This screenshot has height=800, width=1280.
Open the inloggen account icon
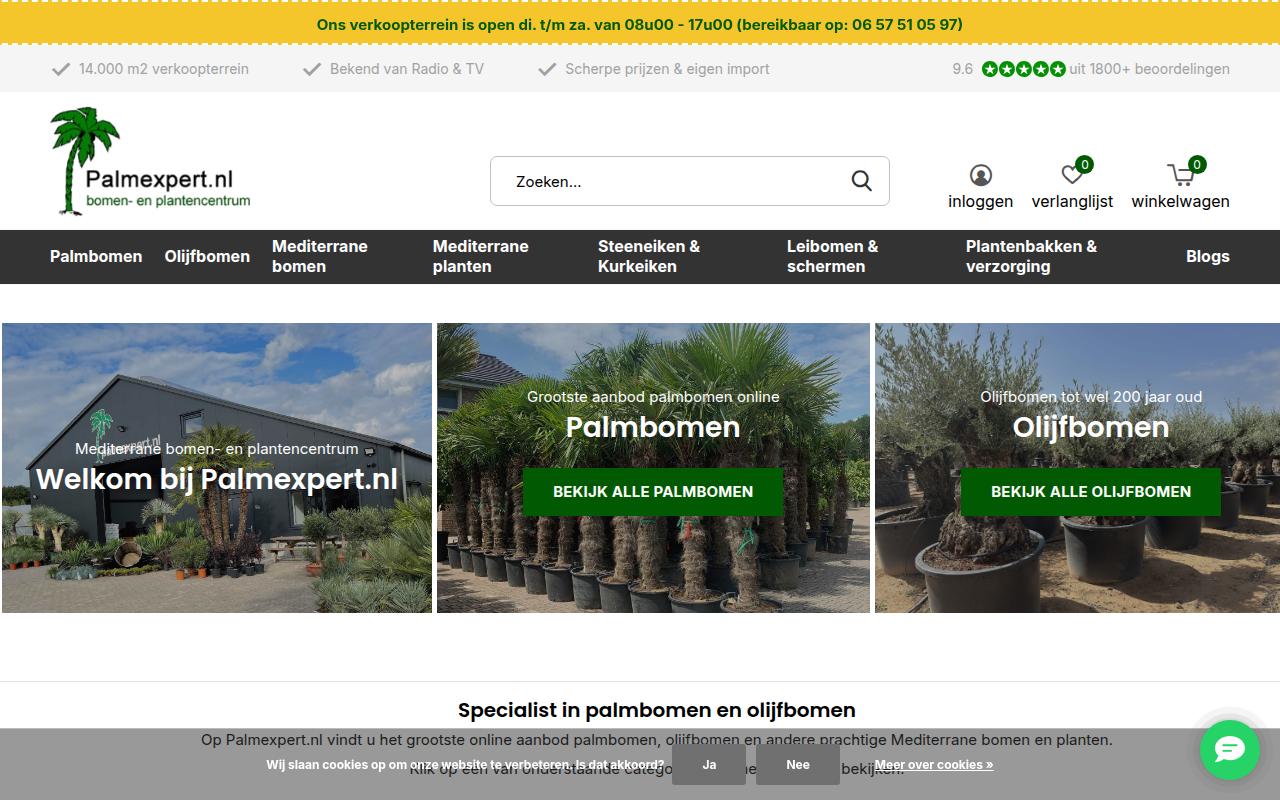(981, 176)
